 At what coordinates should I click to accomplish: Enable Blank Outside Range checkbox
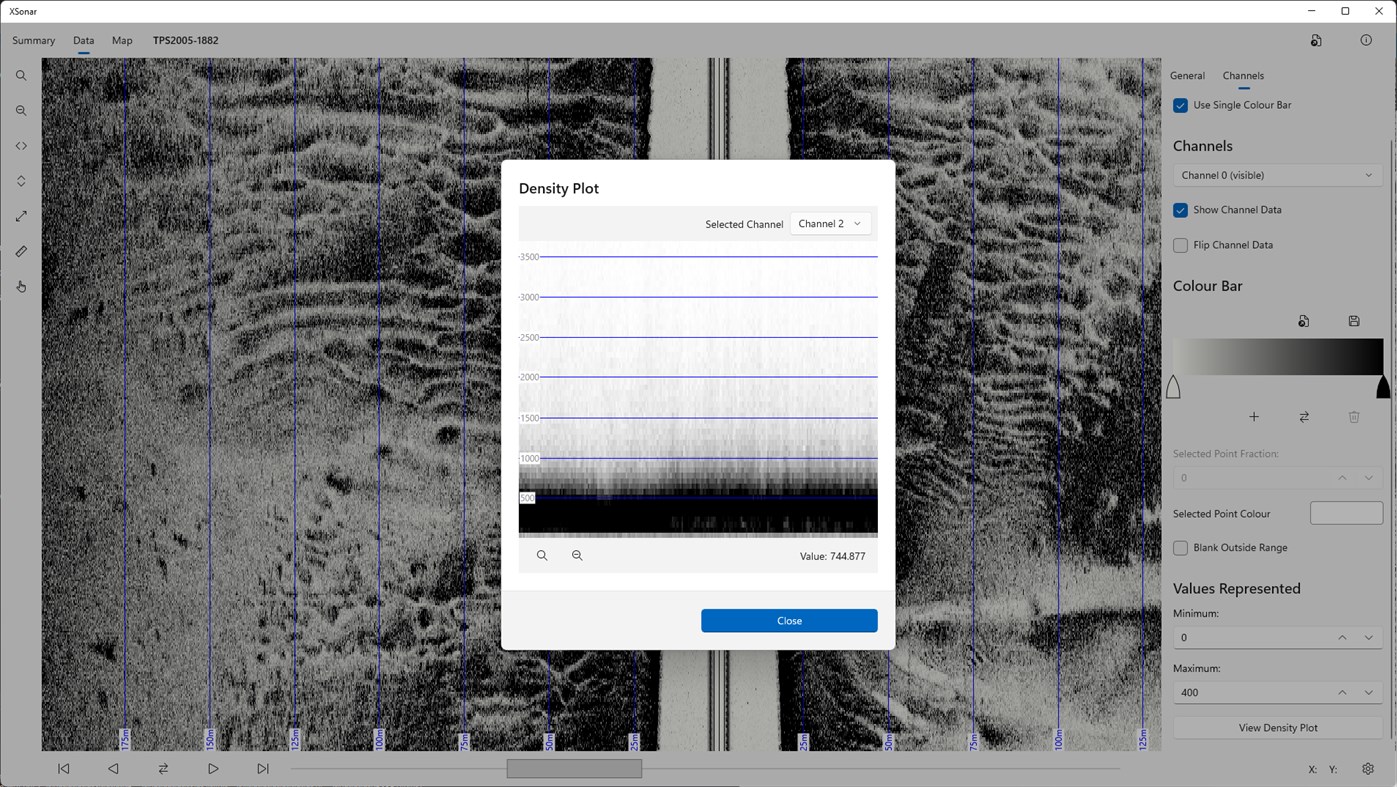coord(1181,548)
